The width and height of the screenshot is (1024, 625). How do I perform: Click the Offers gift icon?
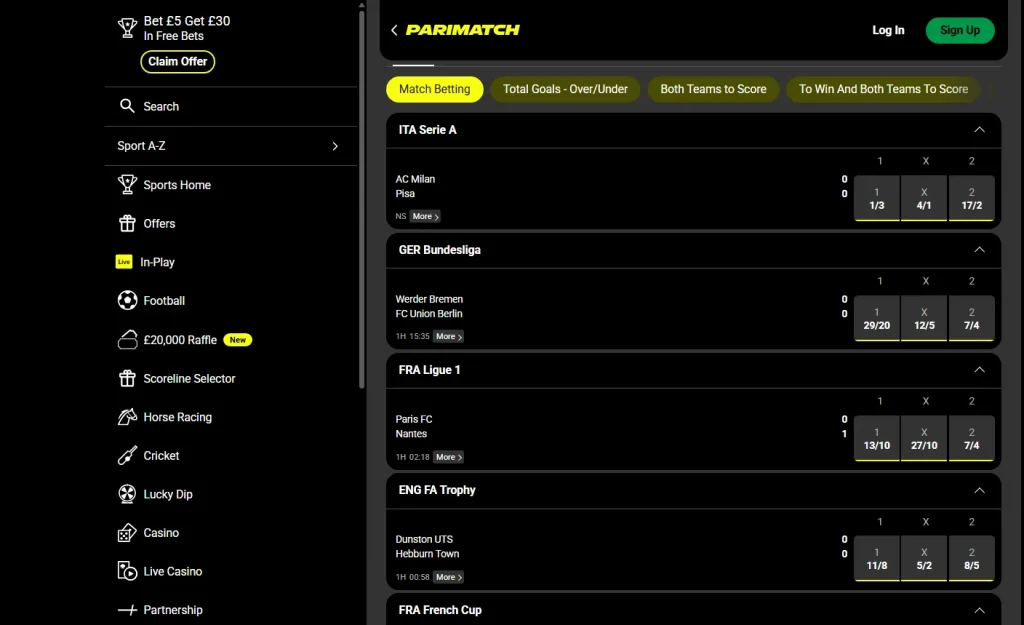point(127,223)
